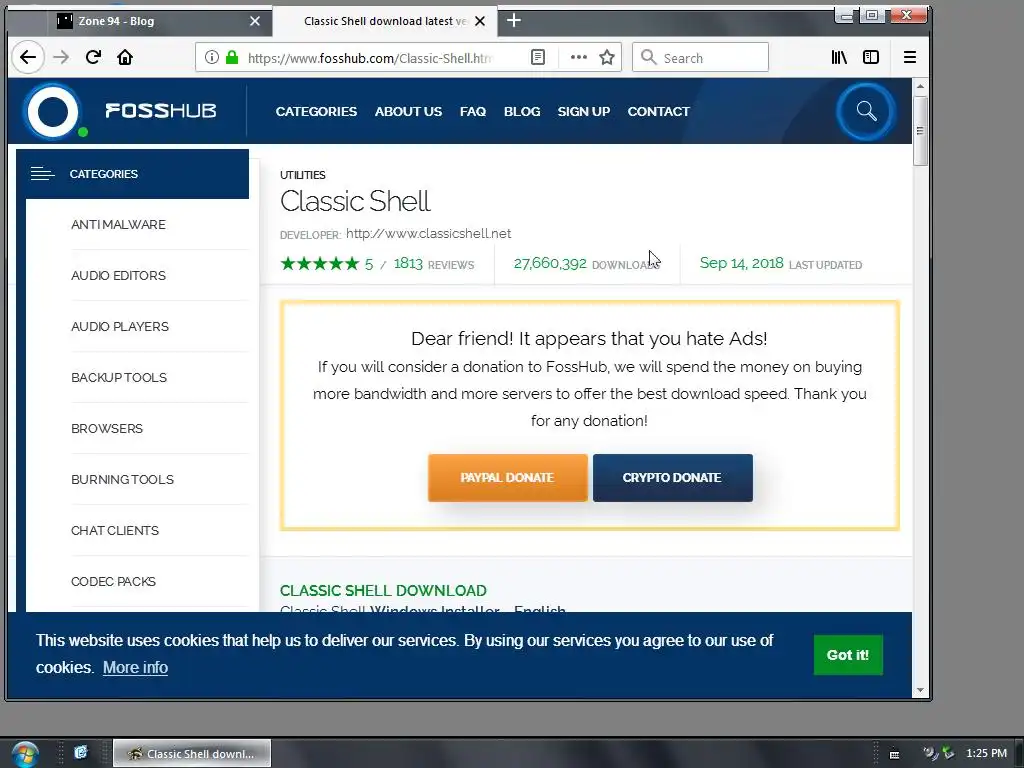Select ANTI MALWARE category
This screenshot has height=768, width=1024.
[x=118, y=225]
